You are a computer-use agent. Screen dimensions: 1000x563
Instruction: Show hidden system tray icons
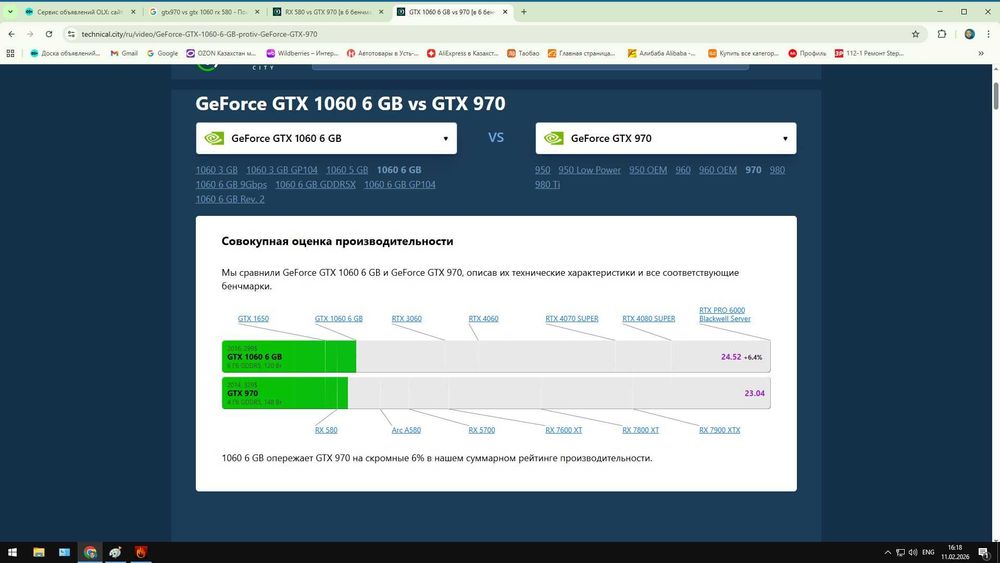click(x=887, y=552)
